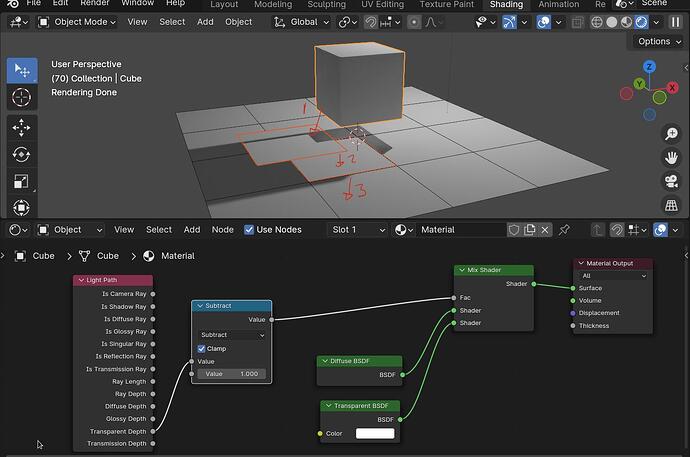Viewport: 690px width, 457px height.
Task: Choose the Rotate tool
Action: tap(22, 154)
